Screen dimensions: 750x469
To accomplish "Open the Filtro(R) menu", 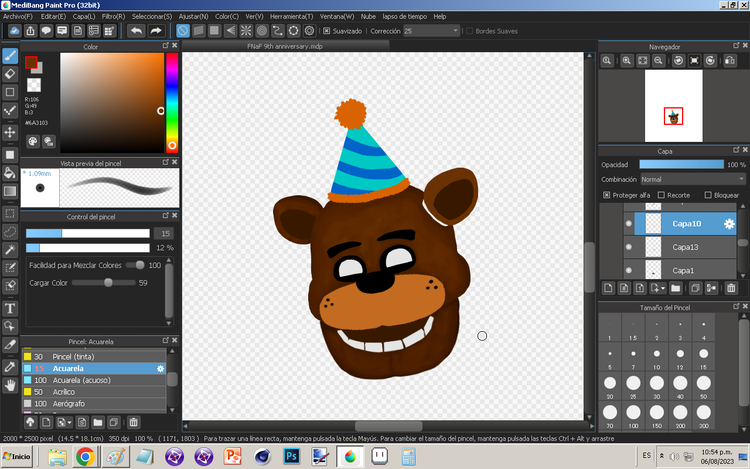I will tap(113, 17).
